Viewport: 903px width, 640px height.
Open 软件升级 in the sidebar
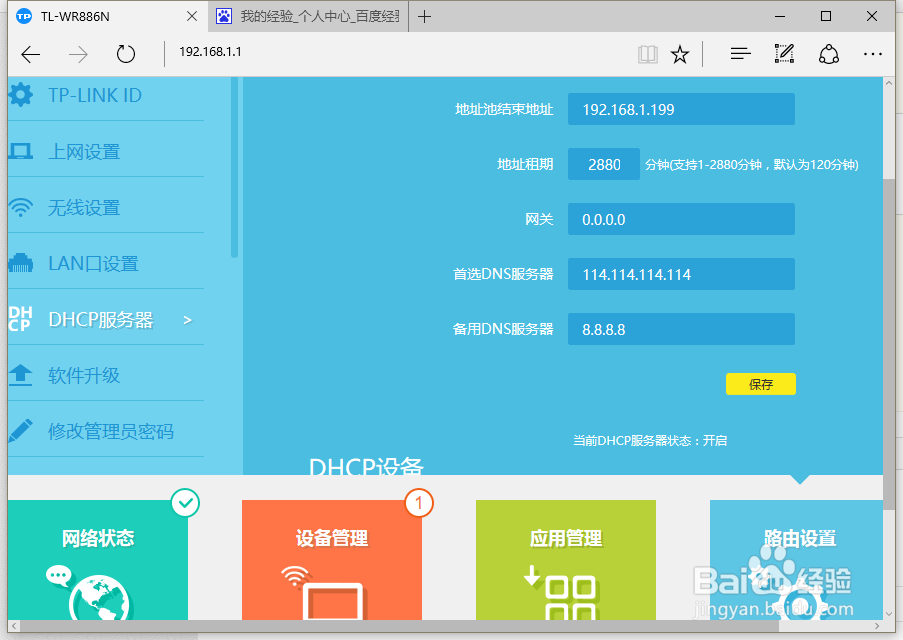point(84,376)
